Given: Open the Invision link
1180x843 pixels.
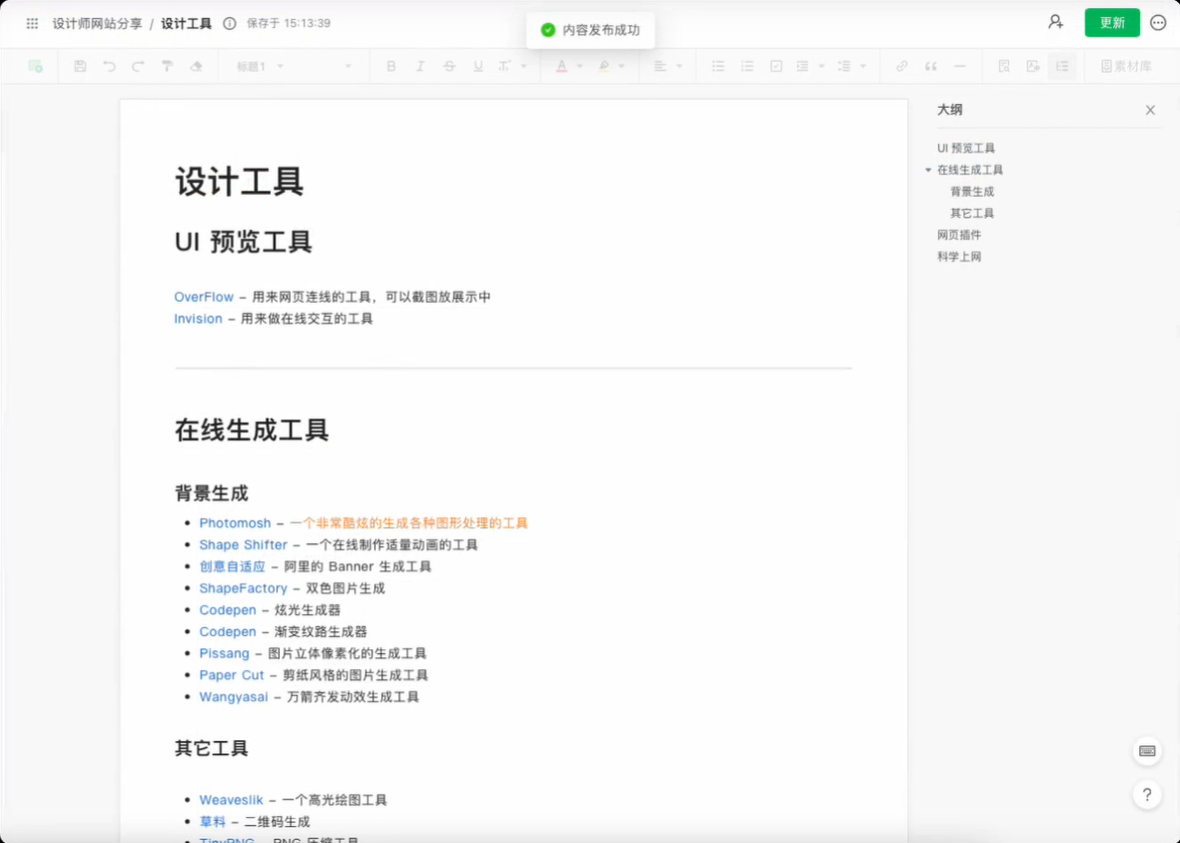Looking at the screenshot, I should pyautogui.click(x=198, y=319).
